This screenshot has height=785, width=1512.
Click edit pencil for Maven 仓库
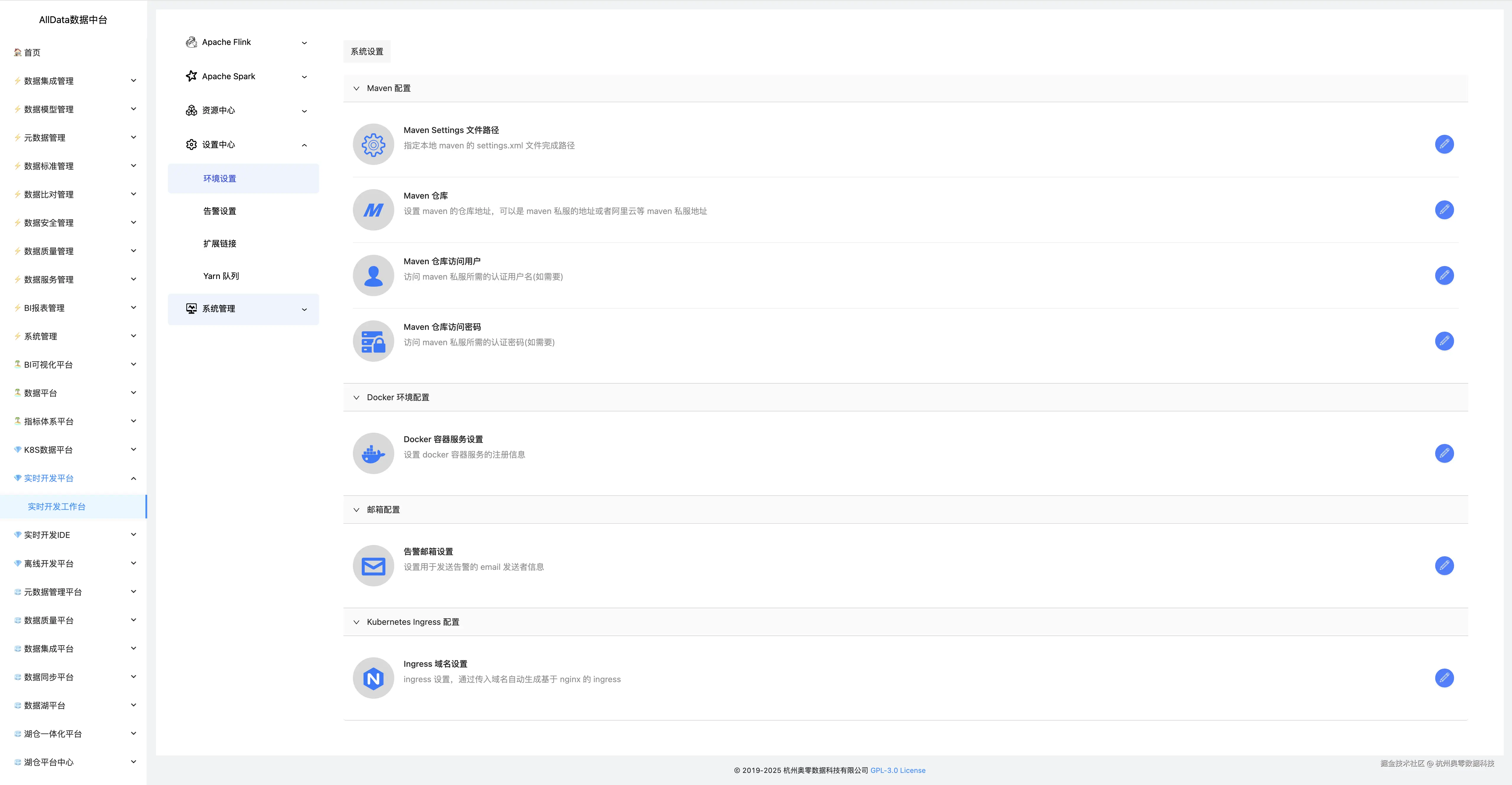tap(1444, 210)
